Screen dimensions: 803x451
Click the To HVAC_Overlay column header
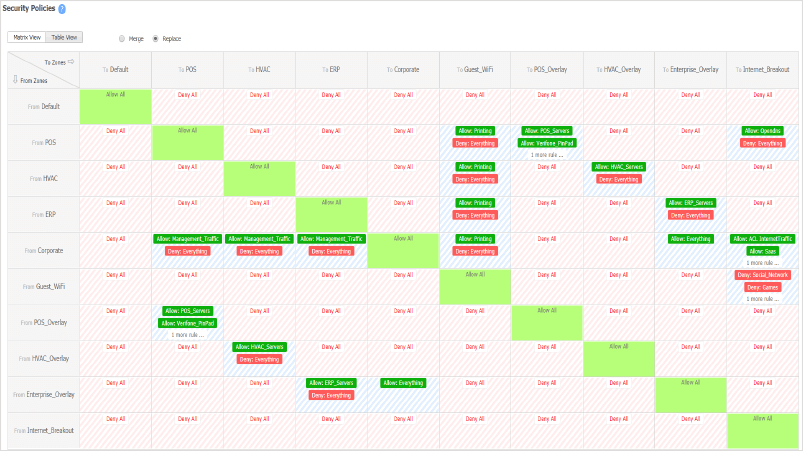point(618,70)
